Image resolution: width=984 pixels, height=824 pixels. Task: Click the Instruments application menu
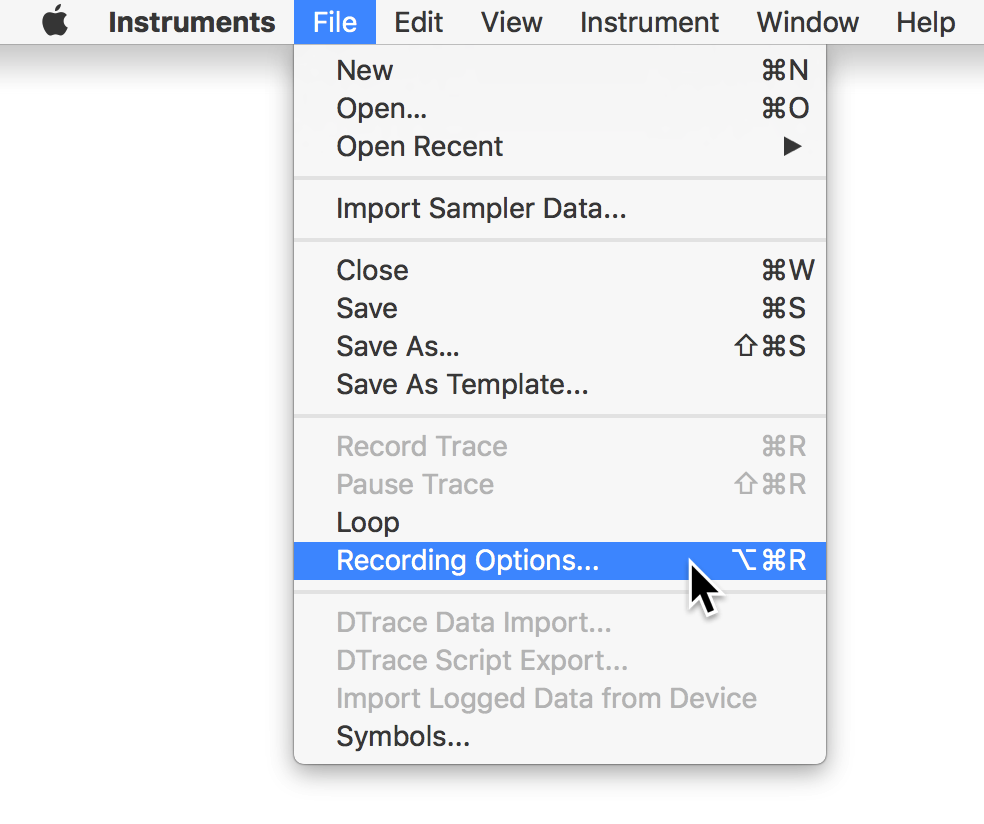192,21
